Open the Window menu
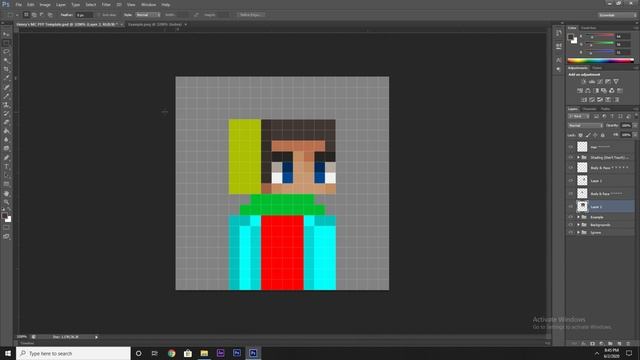This screenshot has height=360, width=640. (149, 4)
